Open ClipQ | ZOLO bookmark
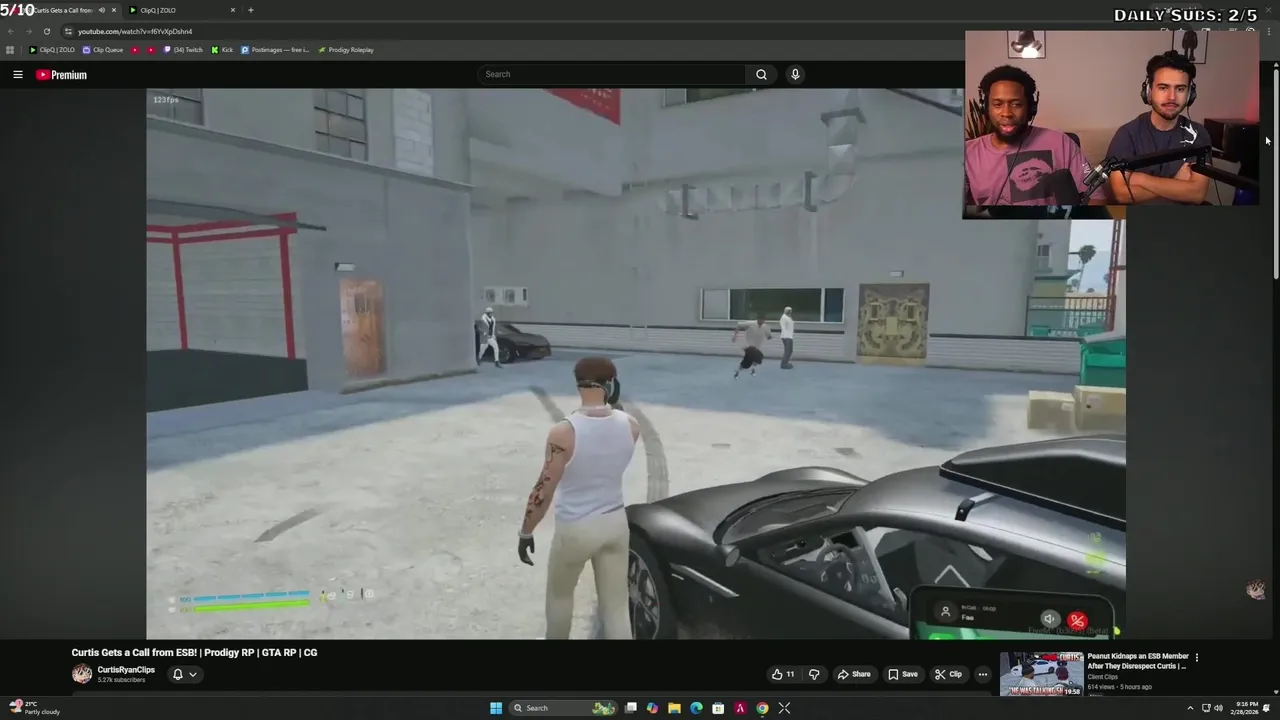This screenshot has width=1280, height=720. (x=52, y=50)
